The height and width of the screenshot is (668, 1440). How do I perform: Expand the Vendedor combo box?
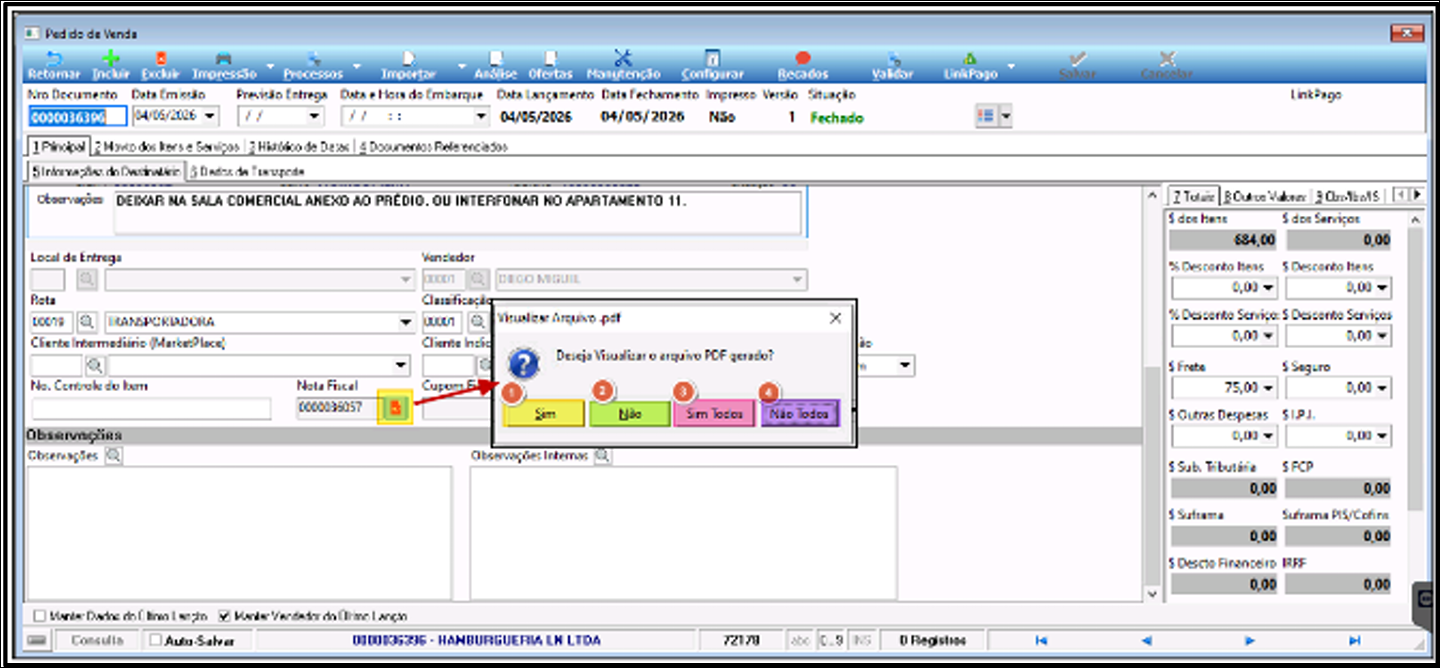pos(798,280)
